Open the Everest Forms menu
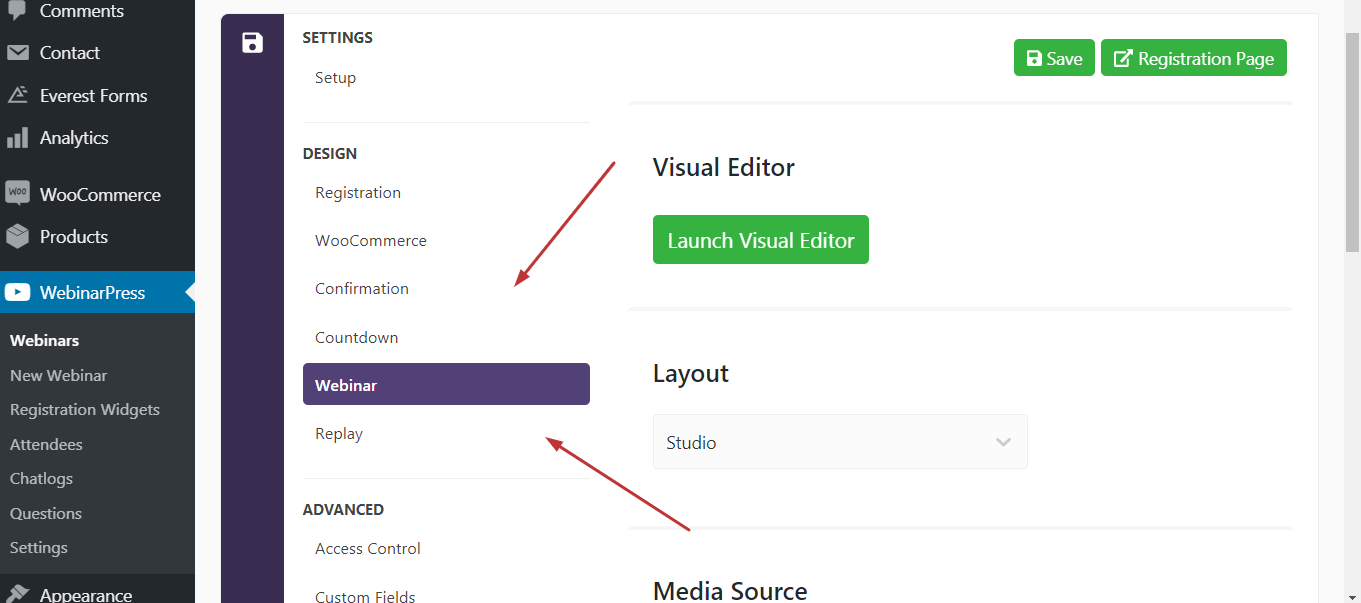The height and width of the screenshot is (603, 1361). pyautogui.click(x=97, y=96)
